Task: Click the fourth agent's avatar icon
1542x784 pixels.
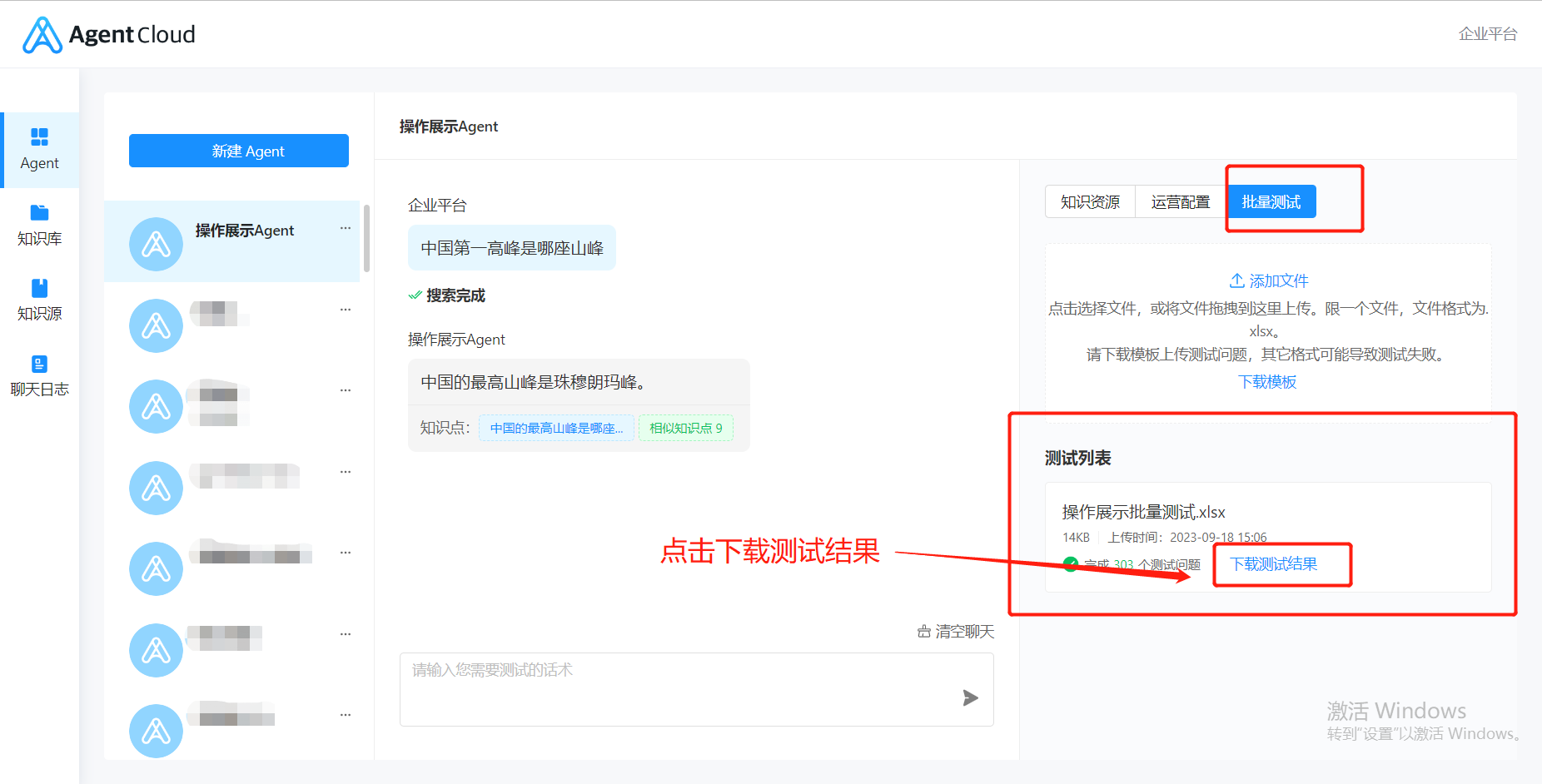Action: [156, 488]
